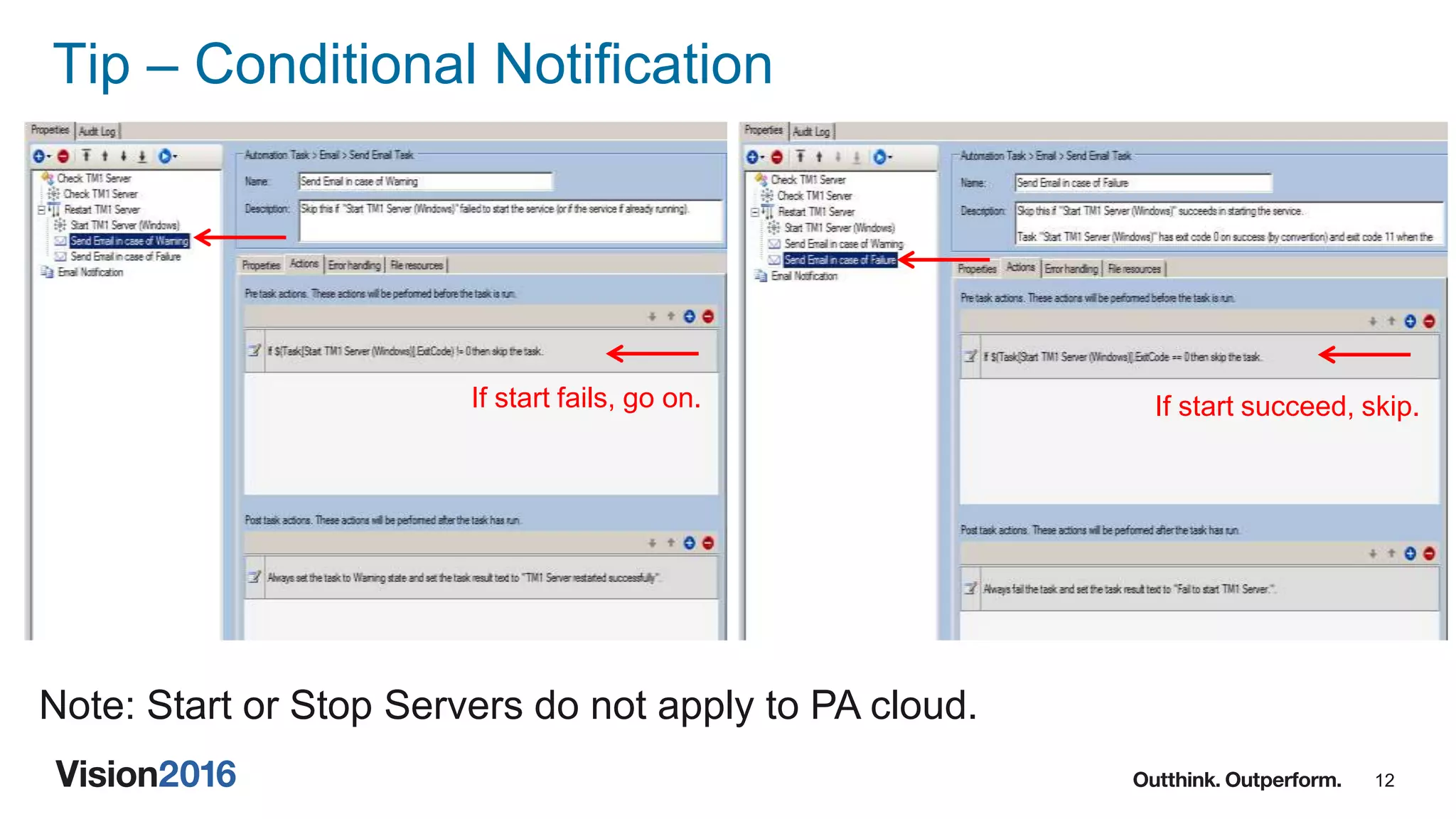
Task: Collapse Restart TM1 Server node in left tree
Action: point(41,210)
